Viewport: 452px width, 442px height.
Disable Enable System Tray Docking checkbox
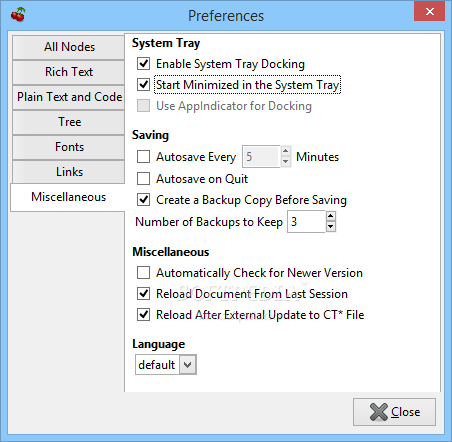143,63
